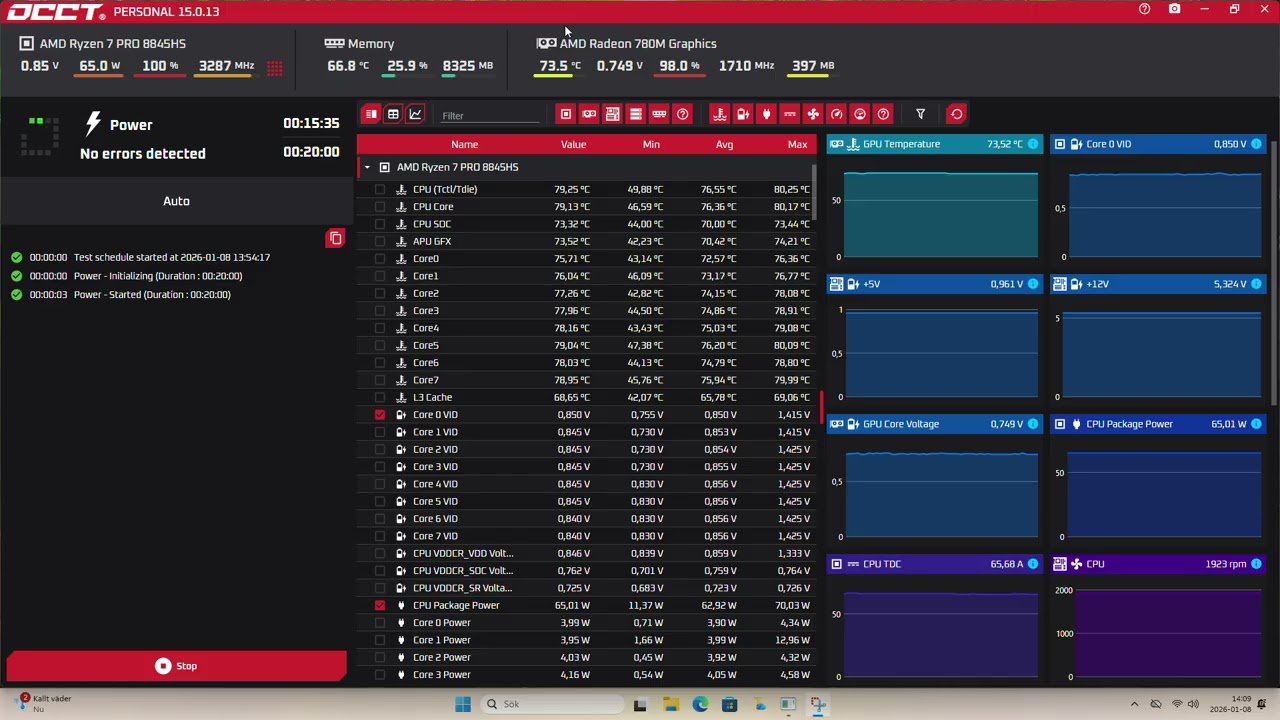
Task: Uncheck the CPU Package Power checkbox
Action: (x=380, y=606)
